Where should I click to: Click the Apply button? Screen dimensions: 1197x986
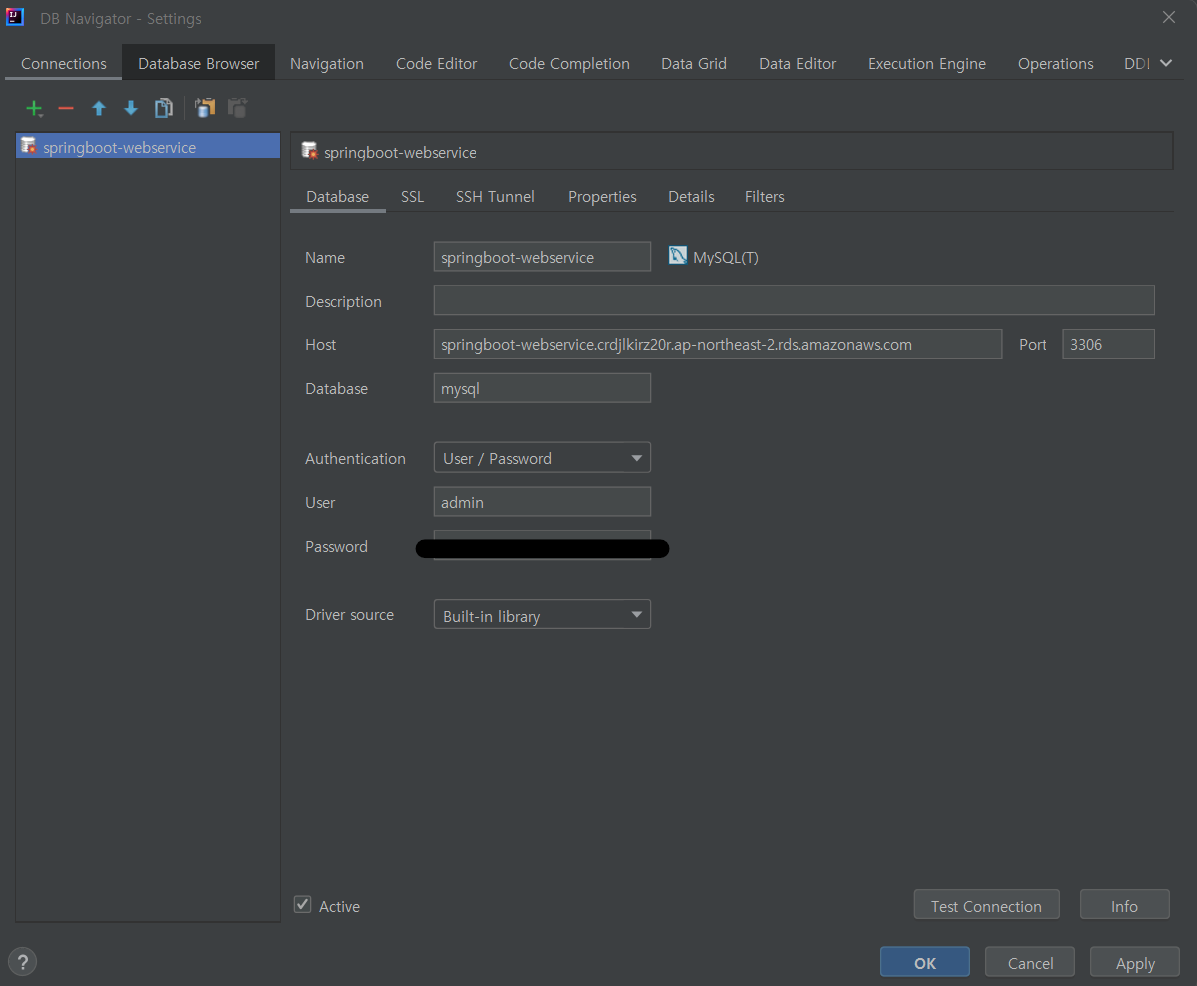pyautogui.click(x=1135, y=962)
